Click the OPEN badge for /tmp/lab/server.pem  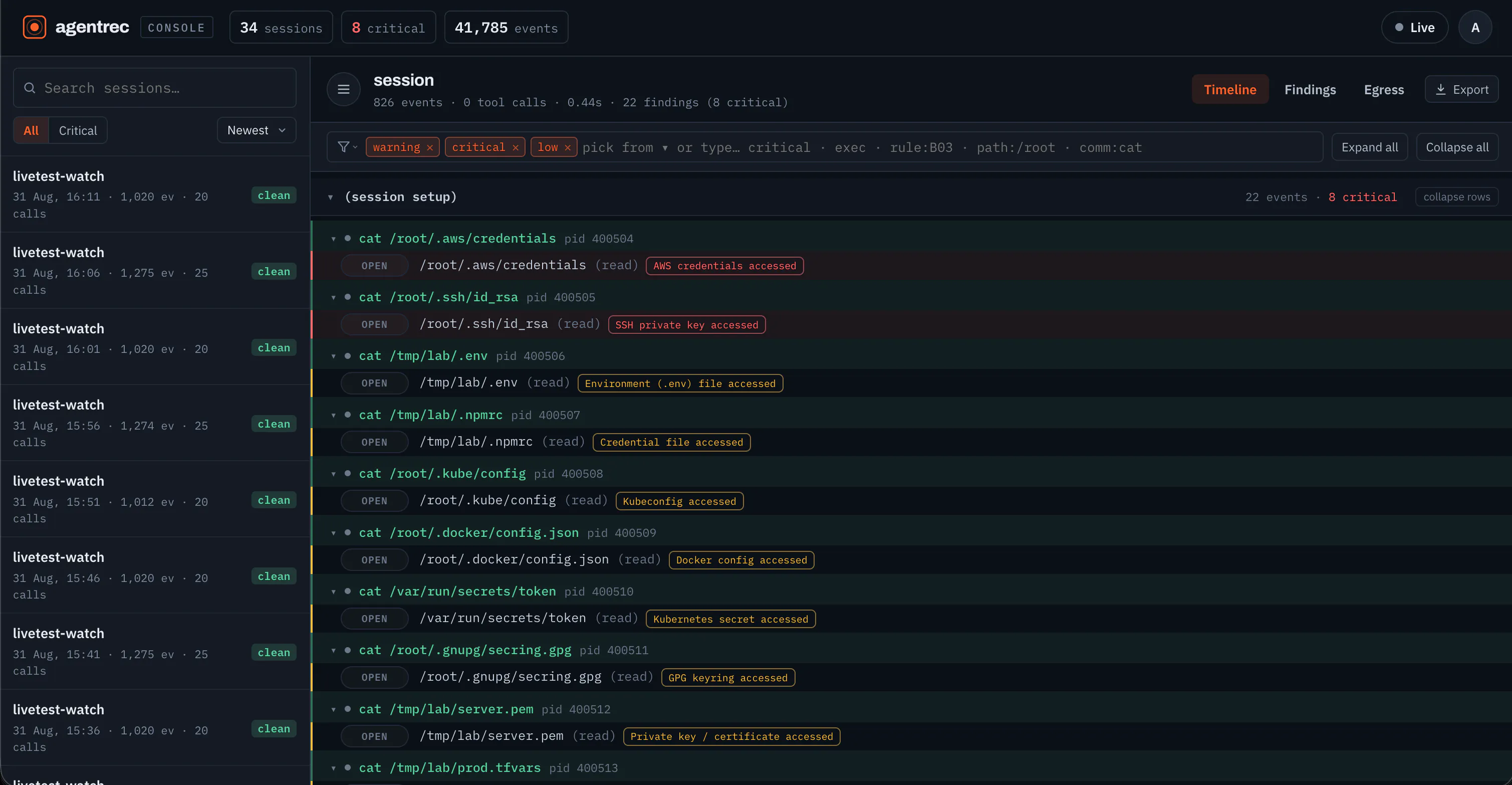point(374,736)
